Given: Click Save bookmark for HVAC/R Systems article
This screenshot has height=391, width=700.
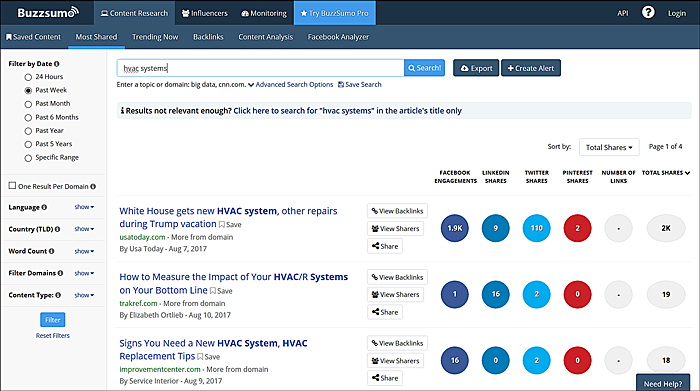Looking at the screenshot, I should tap(221, 291).
